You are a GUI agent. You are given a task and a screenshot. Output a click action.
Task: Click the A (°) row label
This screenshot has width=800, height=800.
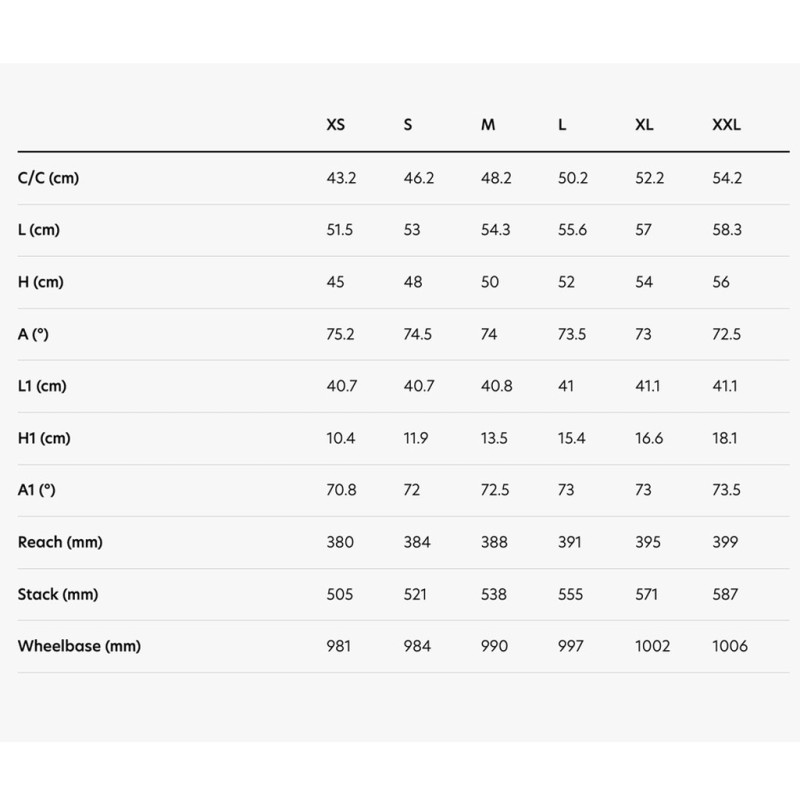click(33, 334)
